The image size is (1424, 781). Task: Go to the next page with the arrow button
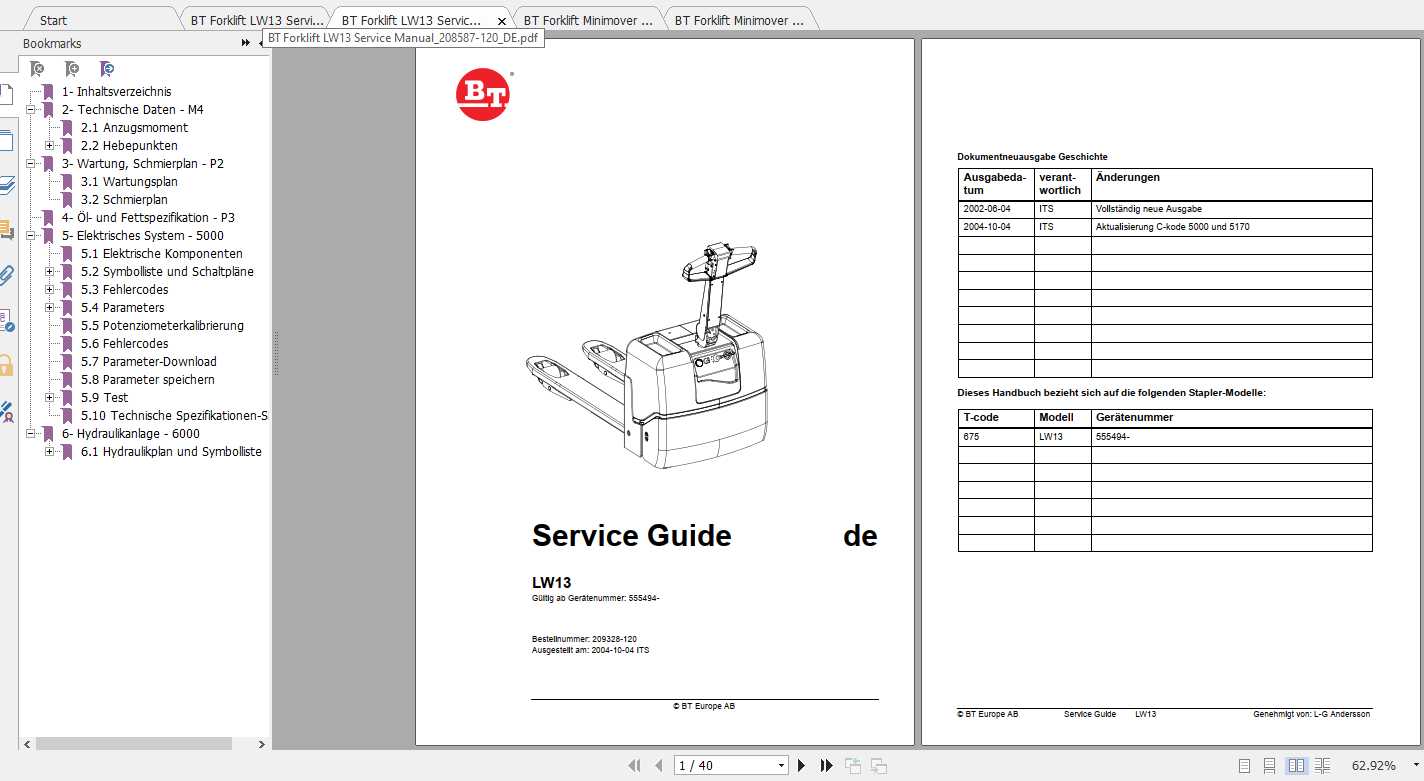802,764
